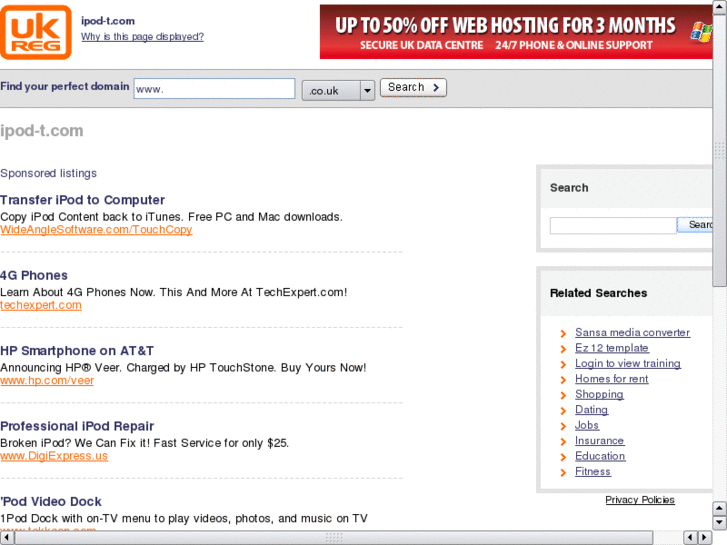Open 'Sansa media converter' related search
727x545 pixels.
632,333
